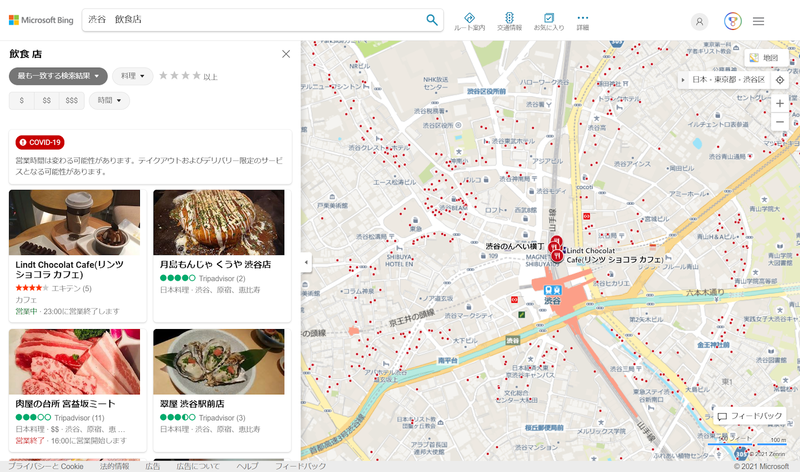This screenshot has height=472, width=800.
Task: Click Lindt Chocolat Cafe map label
Action: [x=614, y=255]
